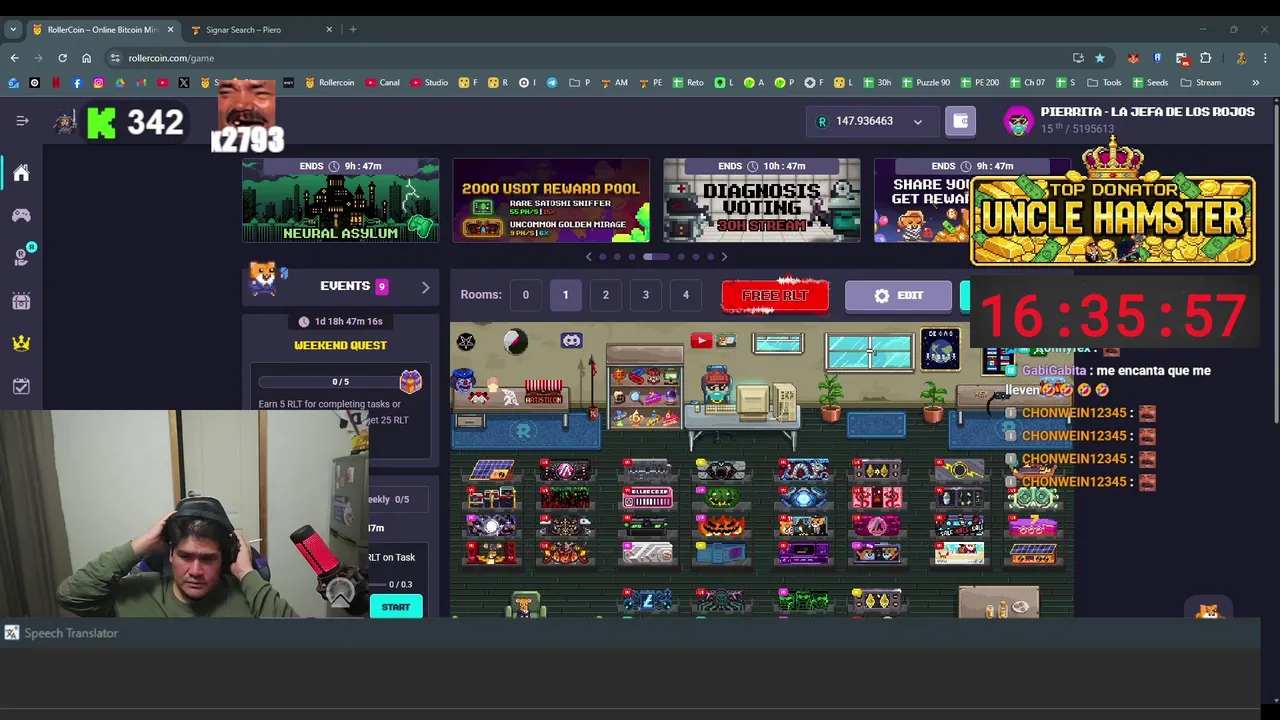Switch to Signar Search browser tab
The image size is (1280, 720).
262,29
